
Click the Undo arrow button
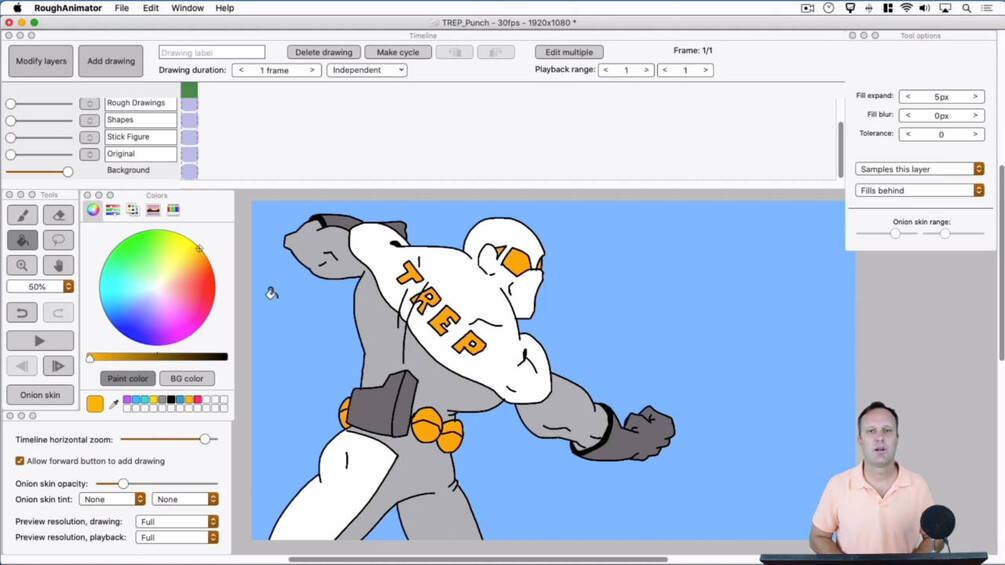point(22,313)
